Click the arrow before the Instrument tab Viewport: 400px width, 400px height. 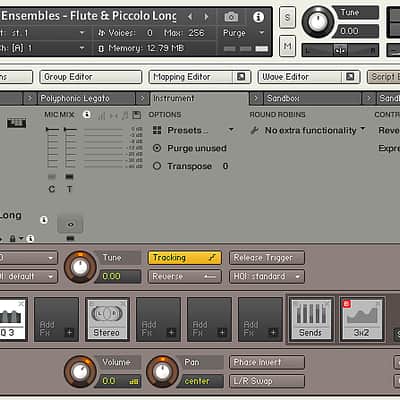(142, 98)
